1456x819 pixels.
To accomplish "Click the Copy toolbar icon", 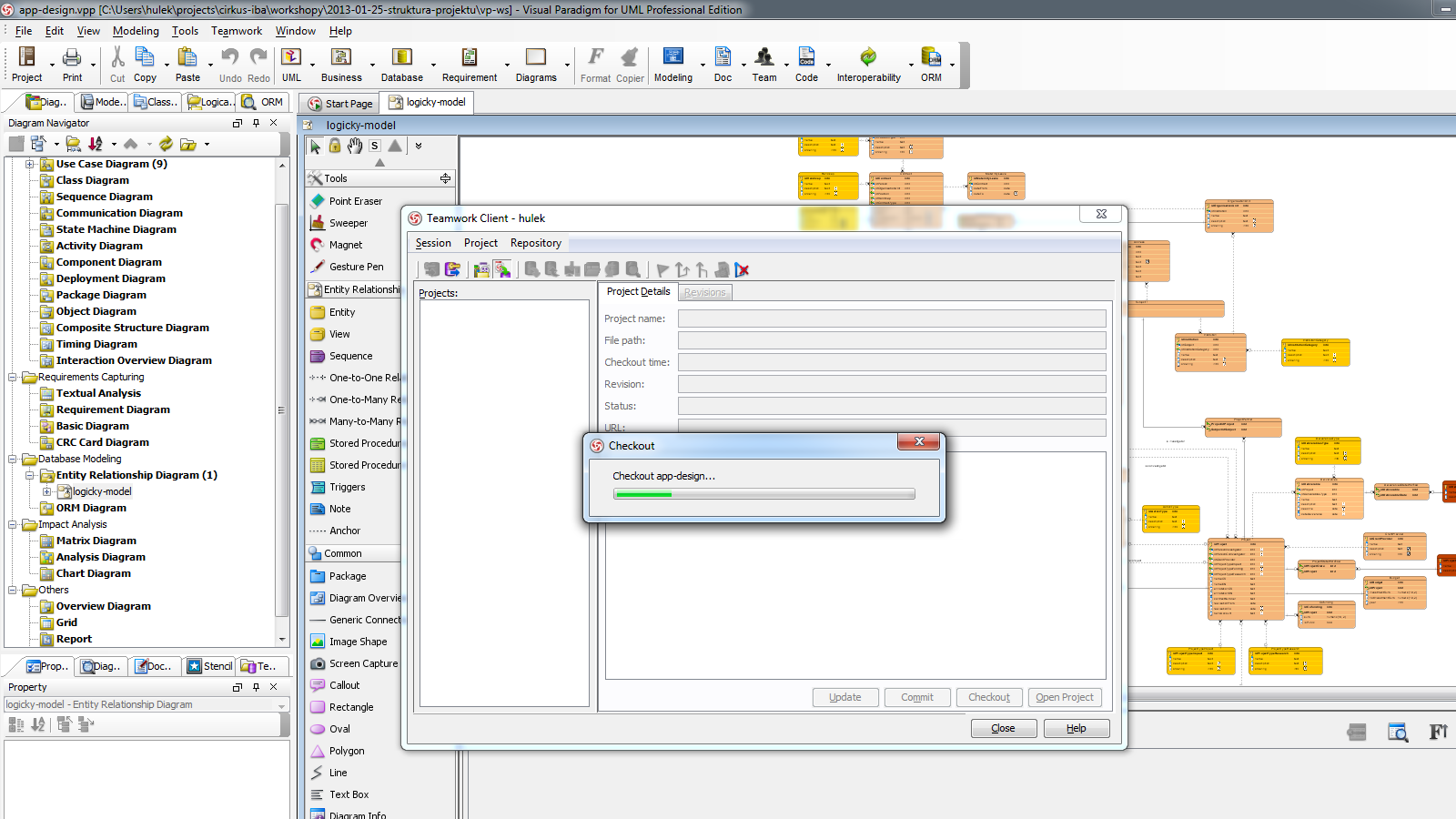I will pos(145,64).
